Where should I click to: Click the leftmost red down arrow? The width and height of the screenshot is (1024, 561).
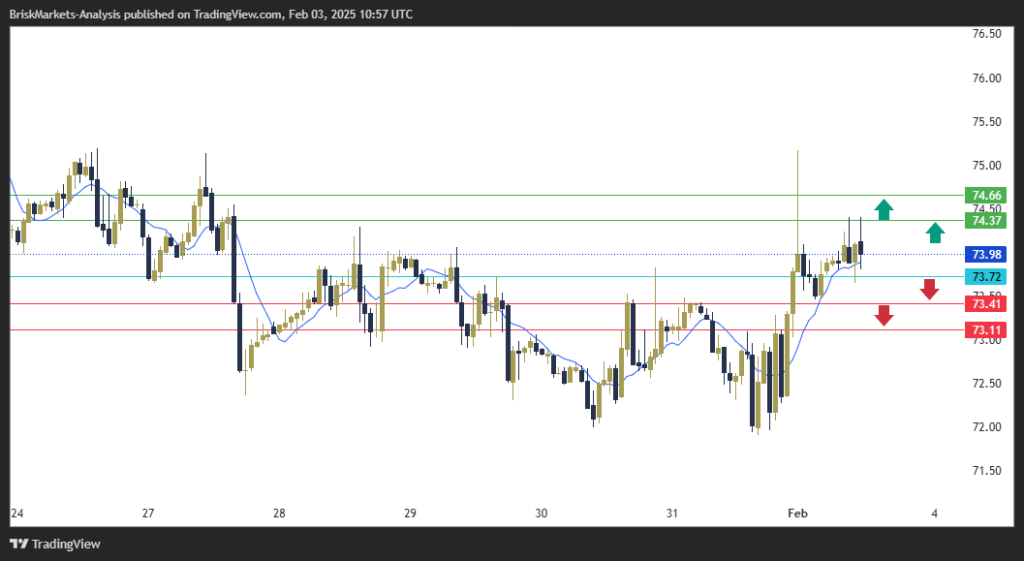[x=883, y=316]
